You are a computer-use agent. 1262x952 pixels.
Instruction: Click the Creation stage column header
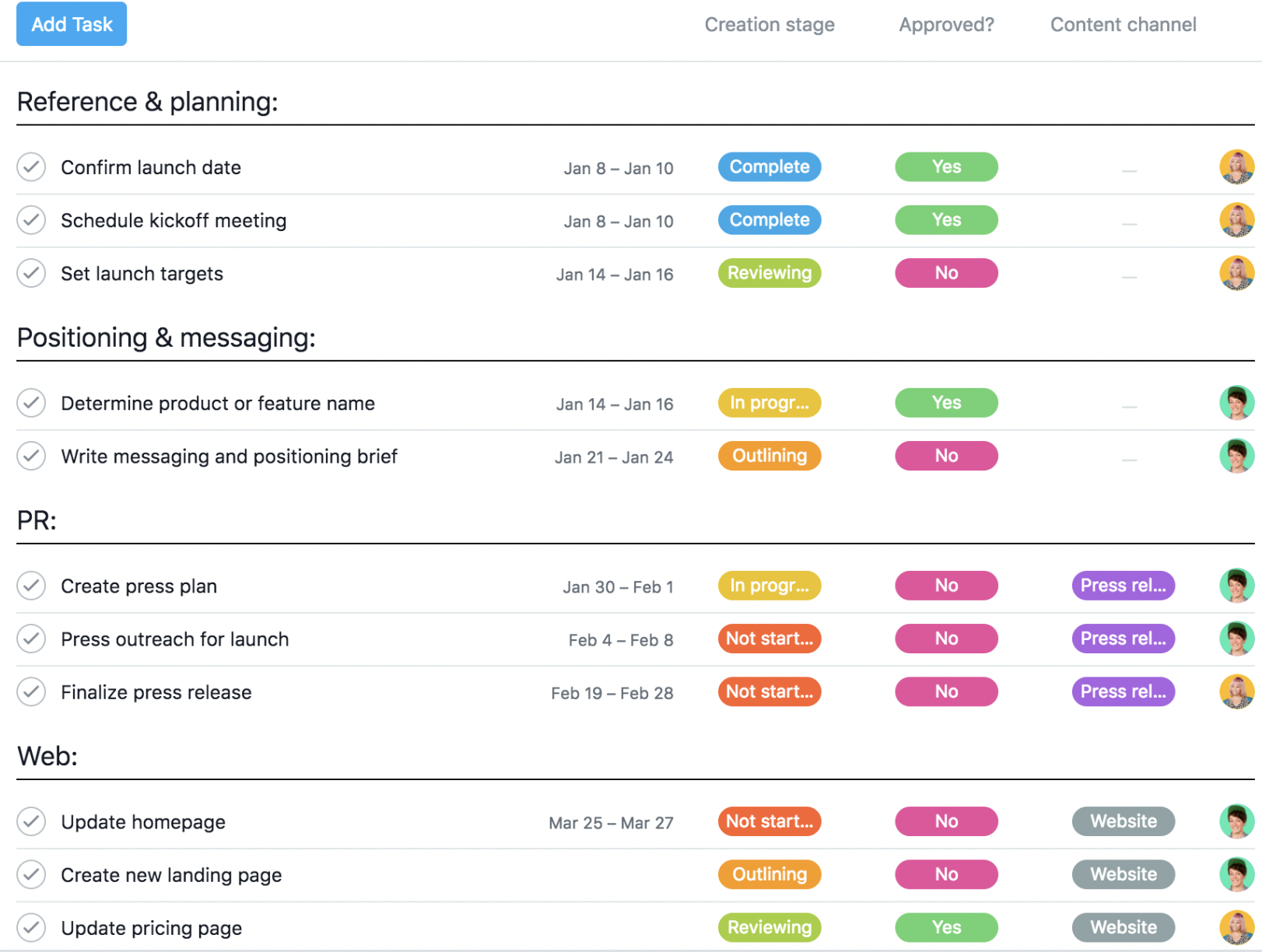(769, 24)
